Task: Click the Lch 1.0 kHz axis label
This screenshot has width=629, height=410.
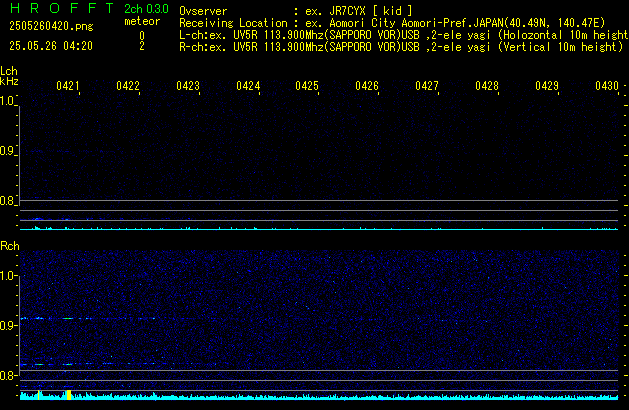Action: click(7, 101)
